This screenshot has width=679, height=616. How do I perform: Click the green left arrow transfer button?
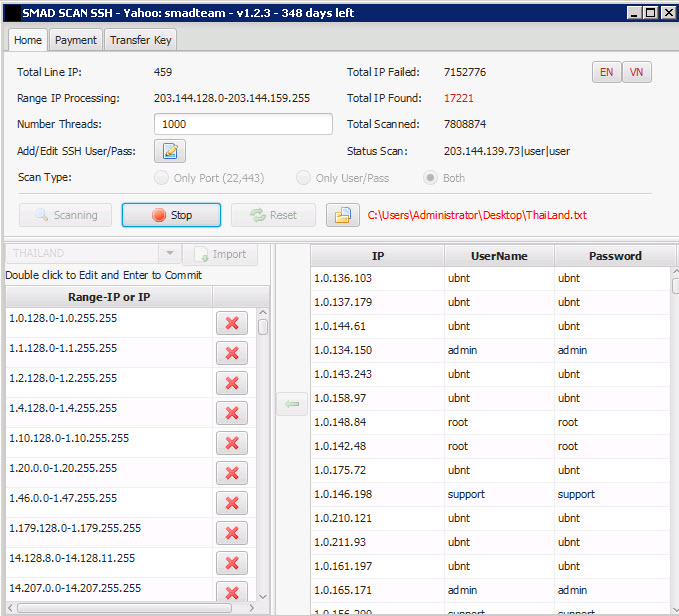292,404
